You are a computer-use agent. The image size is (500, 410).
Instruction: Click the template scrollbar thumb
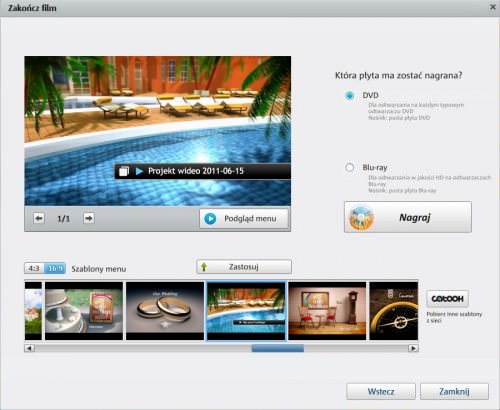point(278,348)
